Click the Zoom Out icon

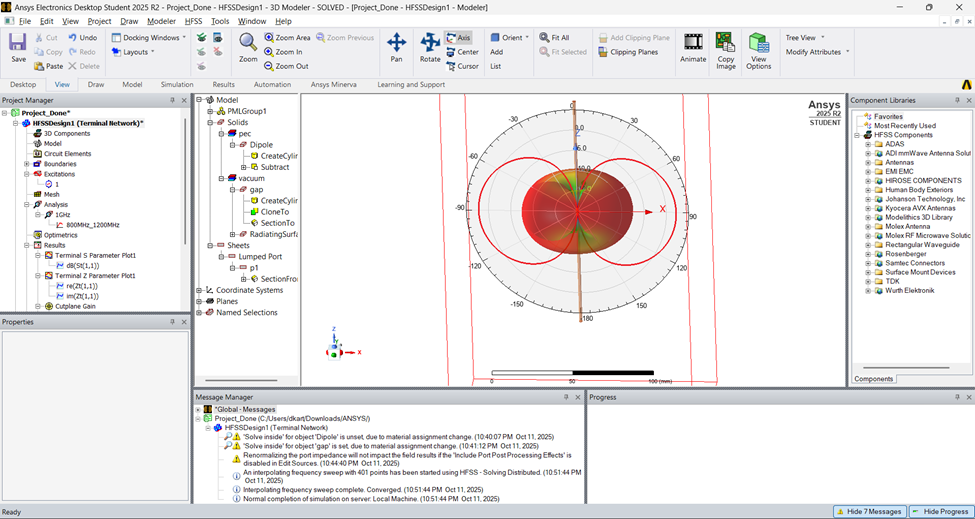coord(269,66)
